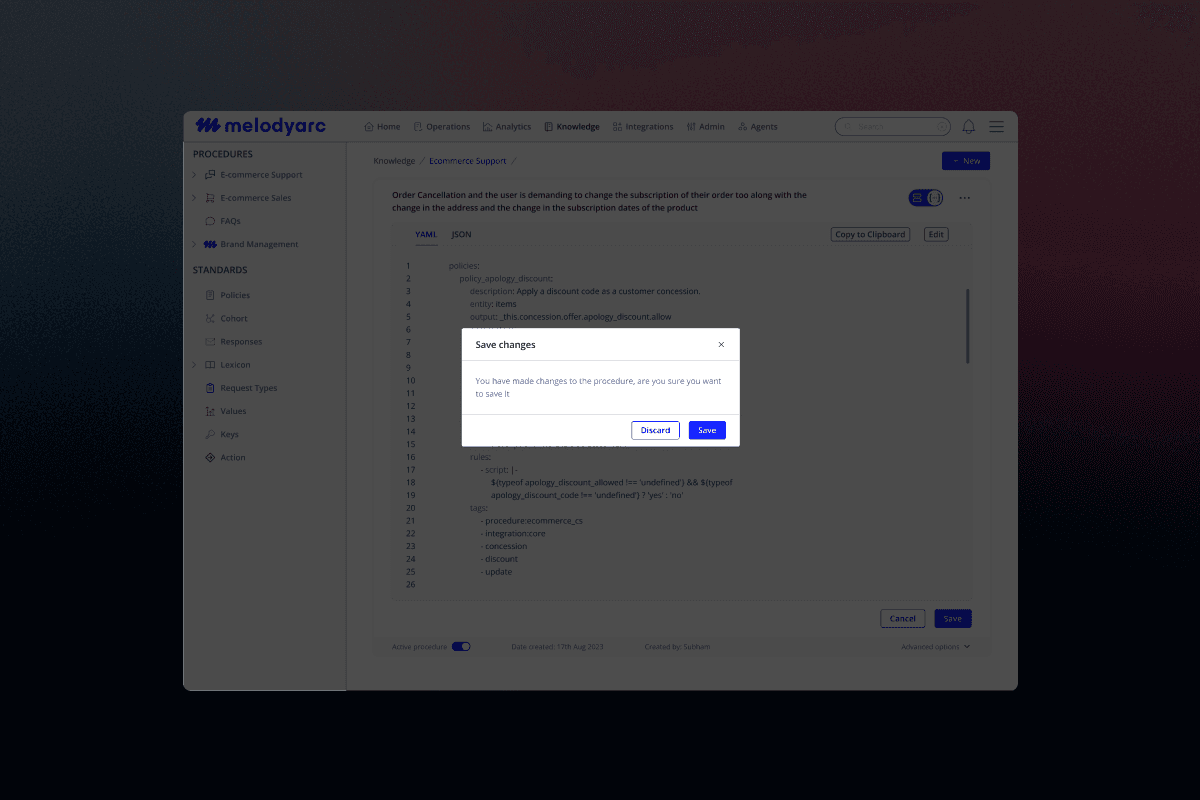Screen dimensions: 1200x800
Task: Select the right segment of view switch
Action: [x=935, y=198]
